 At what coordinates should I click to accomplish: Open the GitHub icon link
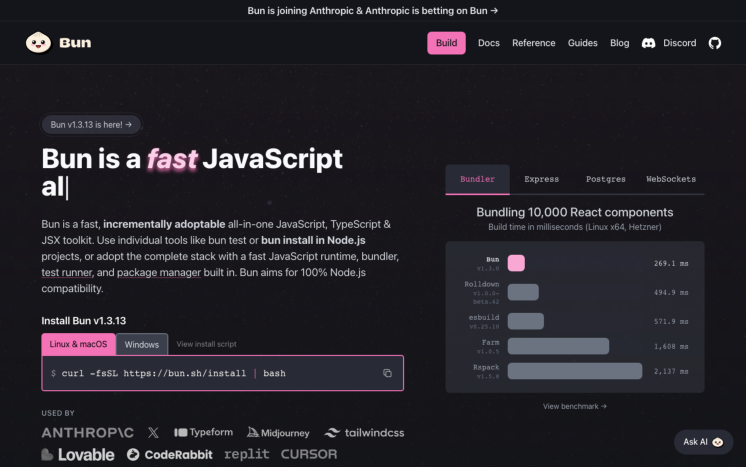coord(715,43)
